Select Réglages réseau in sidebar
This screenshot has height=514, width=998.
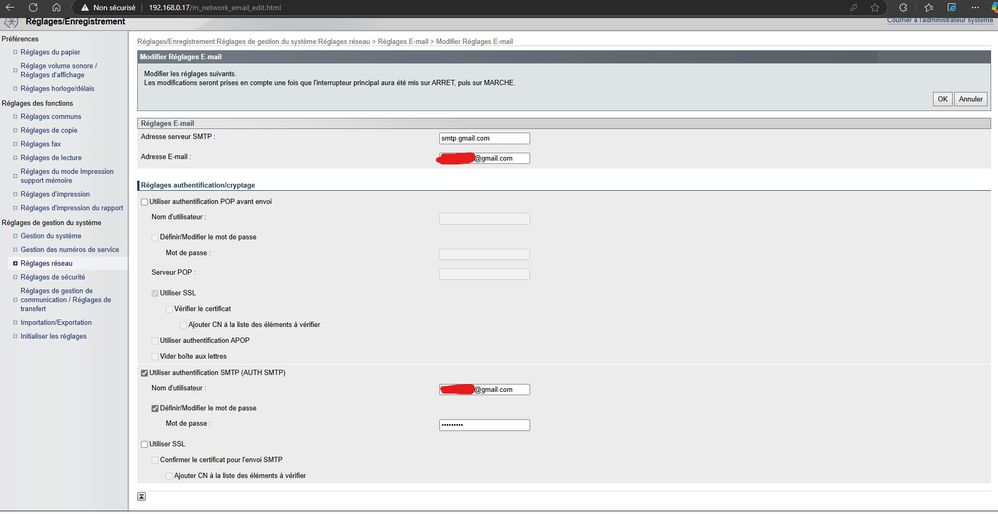click(46, 263)
